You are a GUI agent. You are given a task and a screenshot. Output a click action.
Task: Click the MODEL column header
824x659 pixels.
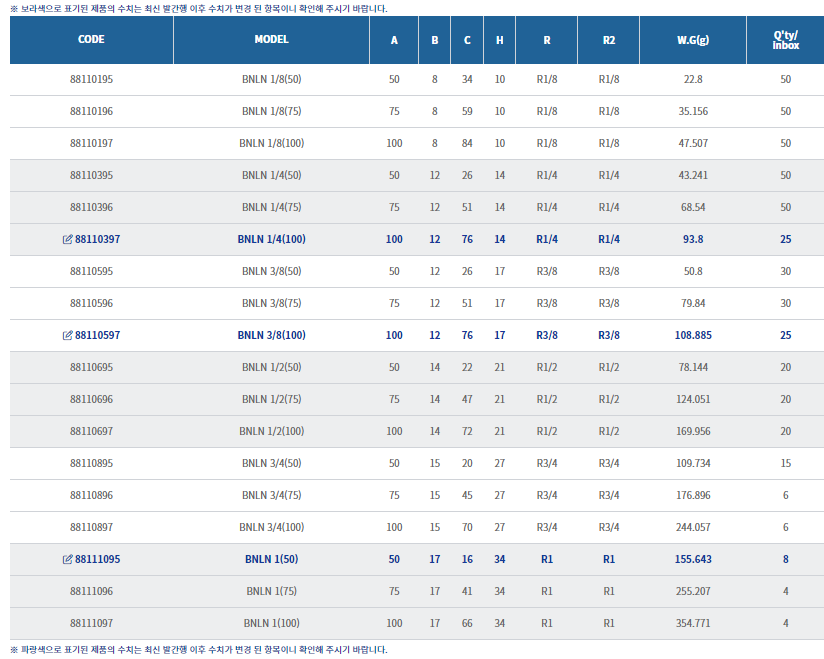point(272,40)
